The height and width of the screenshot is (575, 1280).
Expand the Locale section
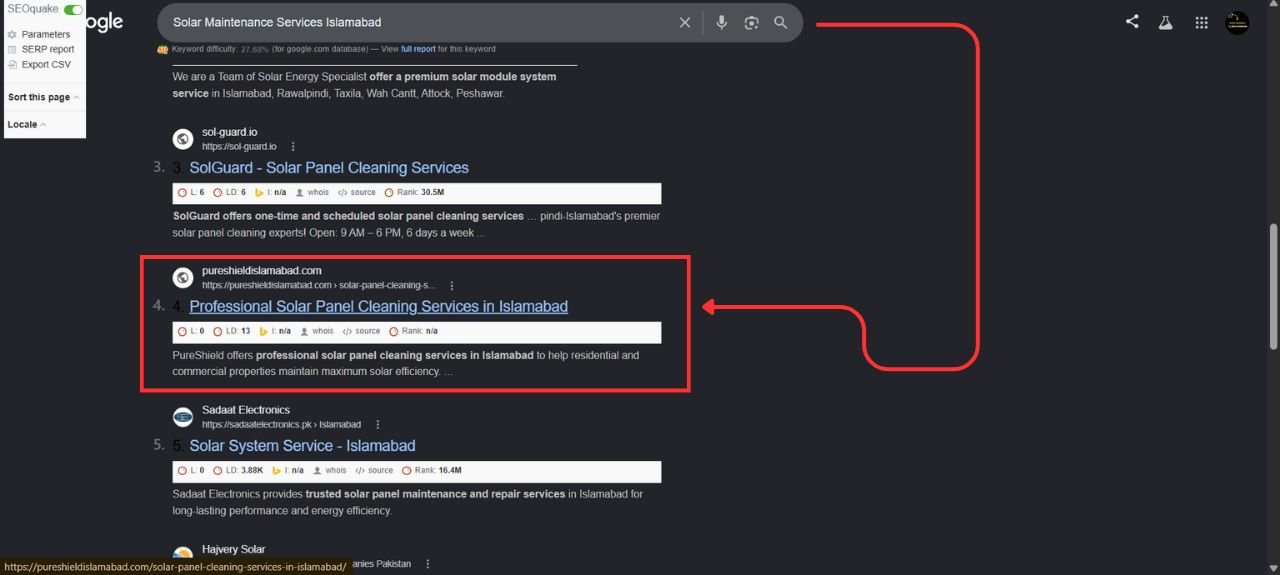[26, 125]
